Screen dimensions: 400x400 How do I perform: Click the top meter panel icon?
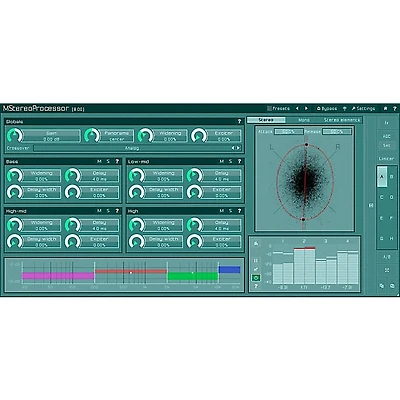[256, 243]
